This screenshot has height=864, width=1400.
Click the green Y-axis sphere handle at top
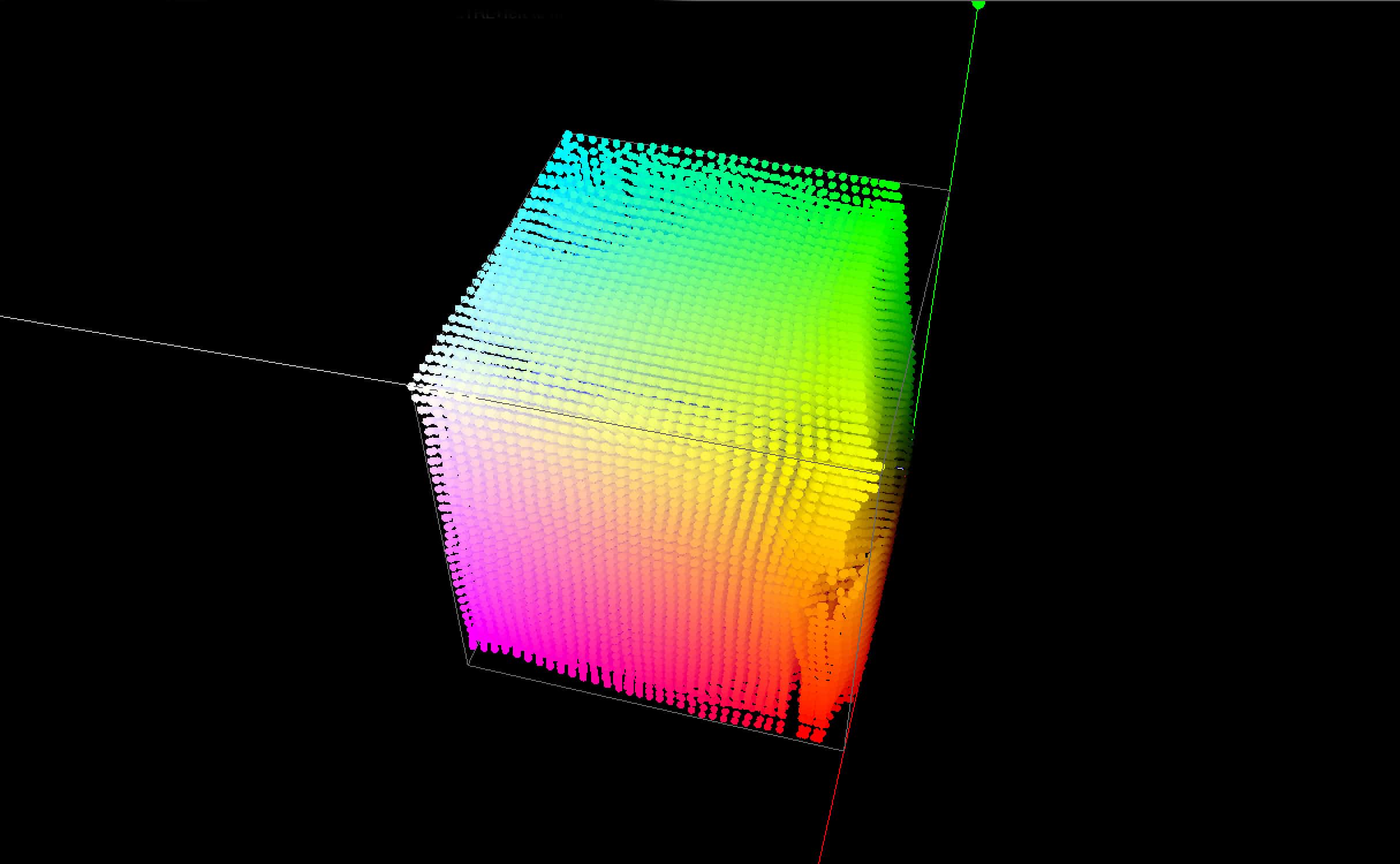click(x=978, y=4)
